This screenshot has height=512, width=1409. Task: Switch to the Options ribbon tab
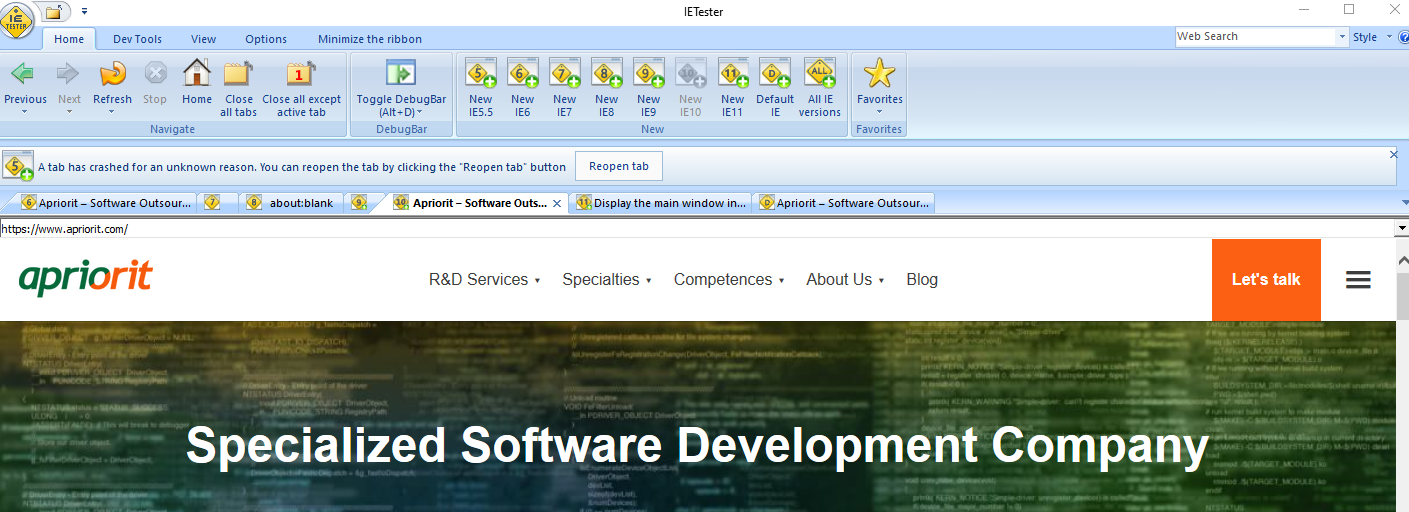coord(266,39)
